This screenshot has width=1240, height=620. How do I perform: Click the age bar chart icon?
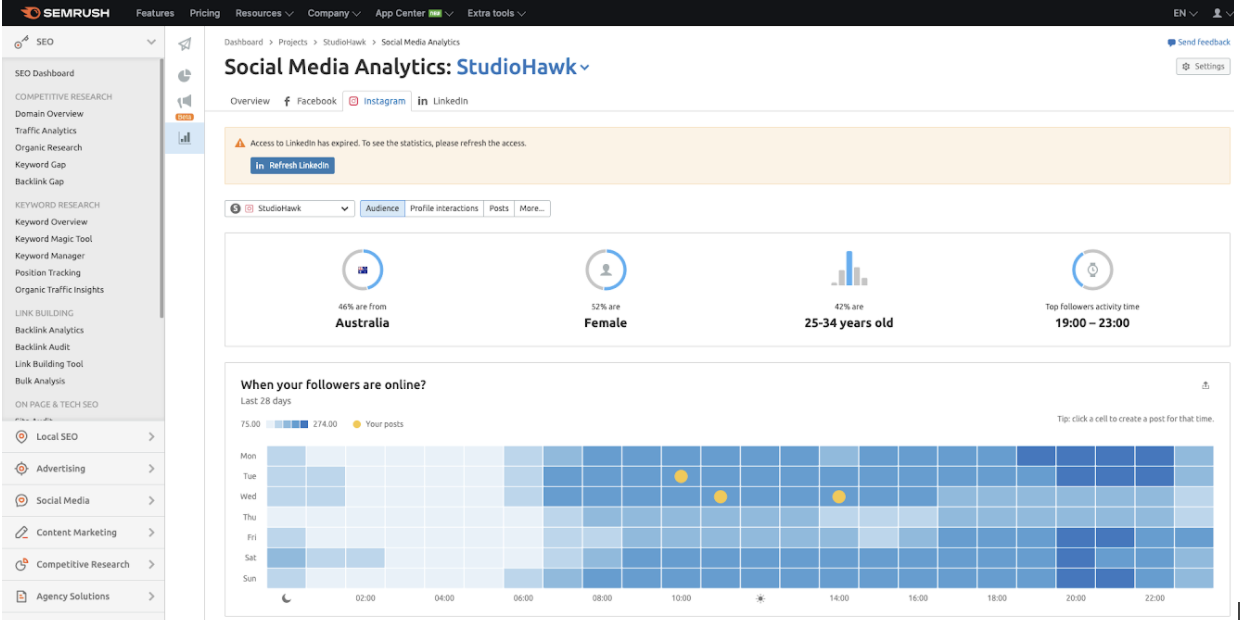(849, 268)
